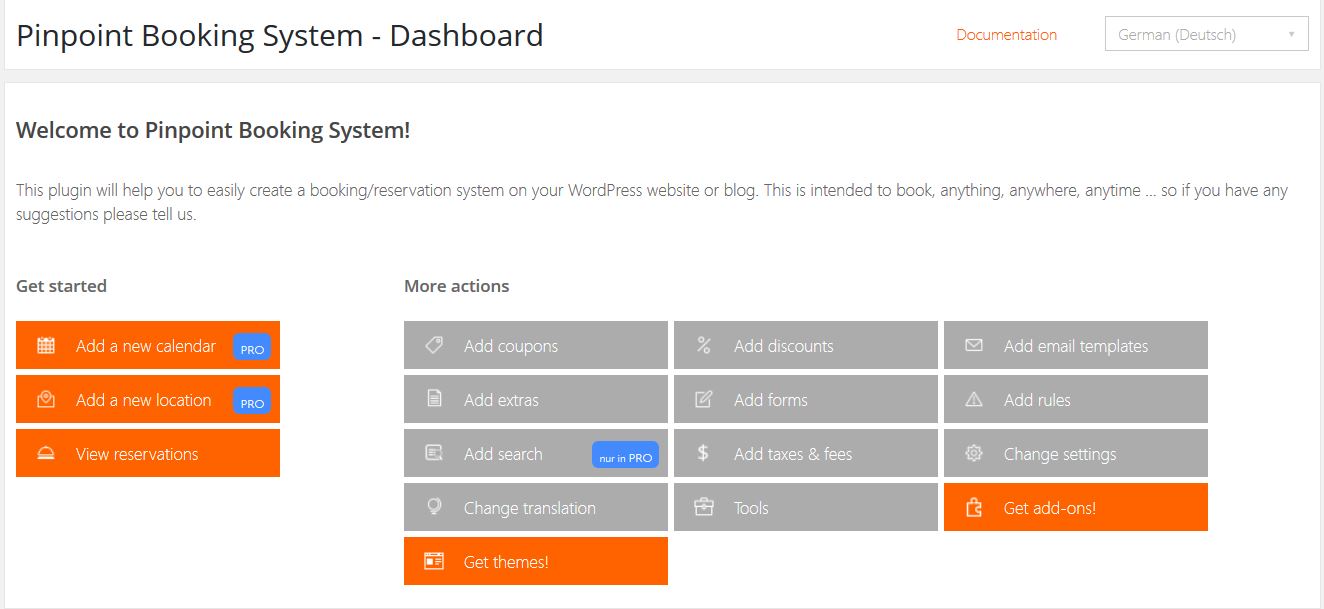Click the bell icon on View reservations
This screenshot has height=609, width=1324.
pos(46,454)
